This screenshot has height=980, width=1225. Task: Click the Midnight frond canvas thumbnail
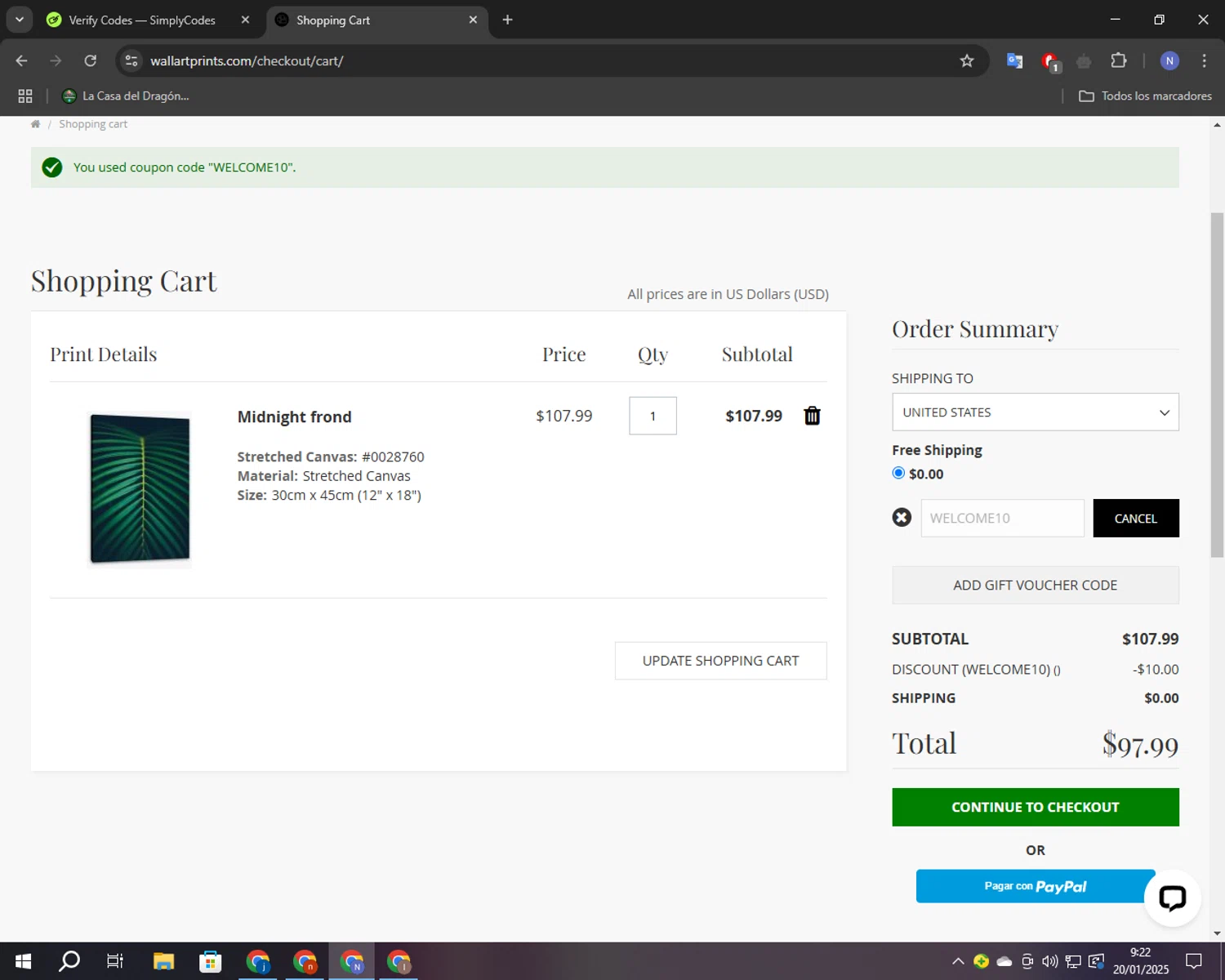click(140, 488)
